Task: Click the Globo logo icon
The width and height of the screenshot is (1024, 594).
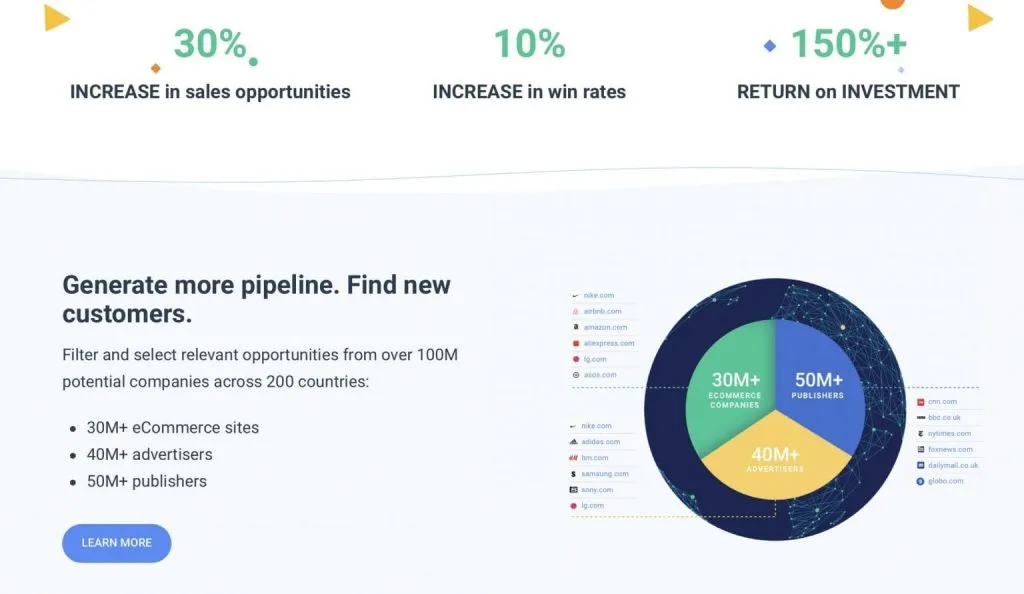Action: pos(920,481)
